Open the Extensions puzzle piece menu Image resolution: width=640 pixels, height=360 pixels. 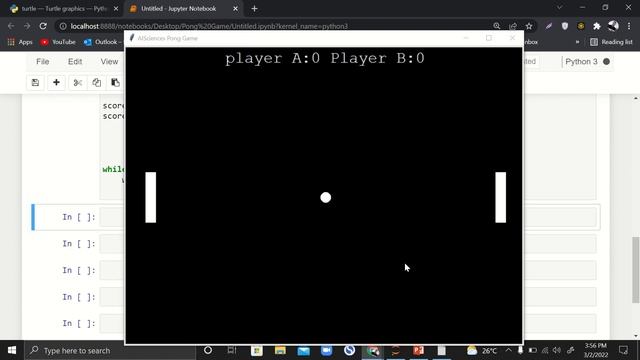(597, 26)
